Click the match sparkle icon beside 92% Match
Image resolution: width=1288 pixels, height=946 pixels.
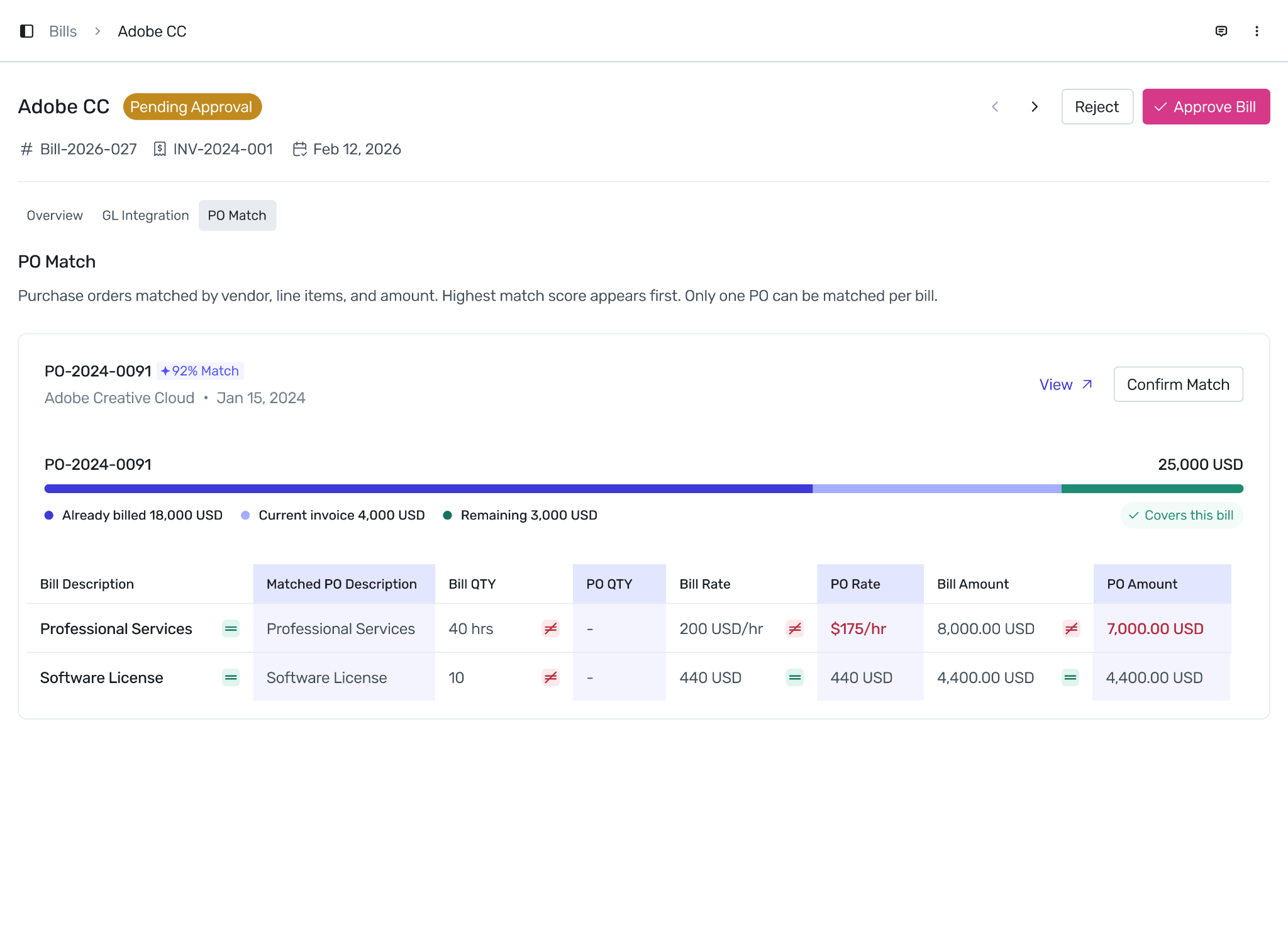[165, 371]
